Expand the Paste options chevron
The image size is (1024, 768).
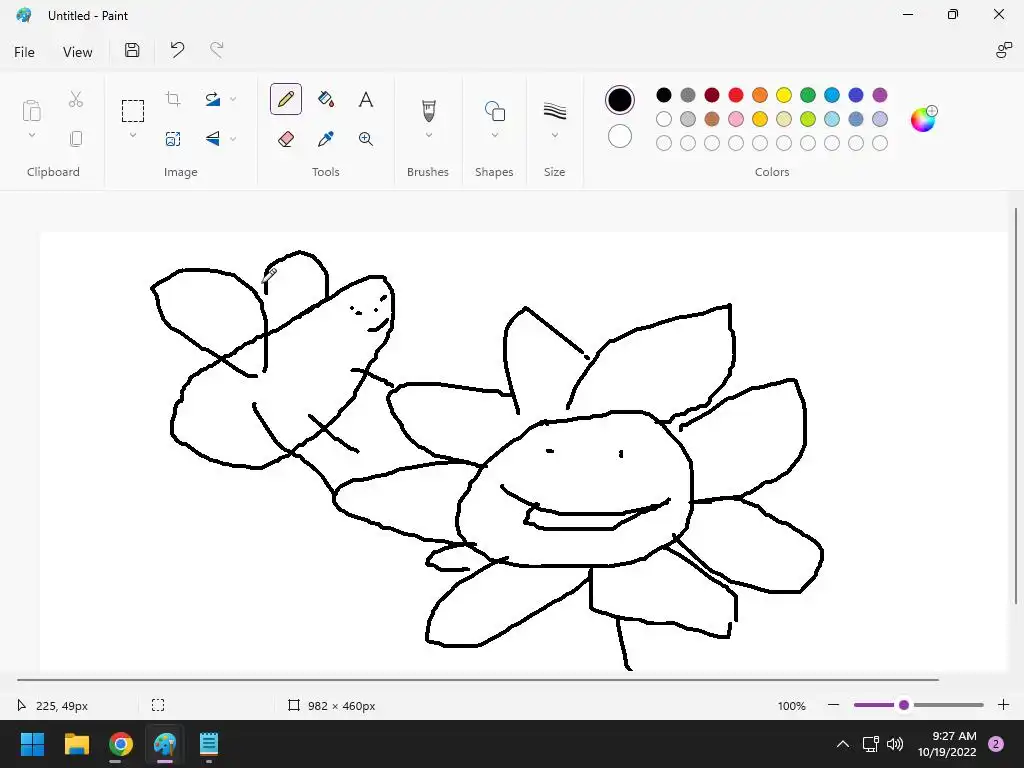point(31,135)
